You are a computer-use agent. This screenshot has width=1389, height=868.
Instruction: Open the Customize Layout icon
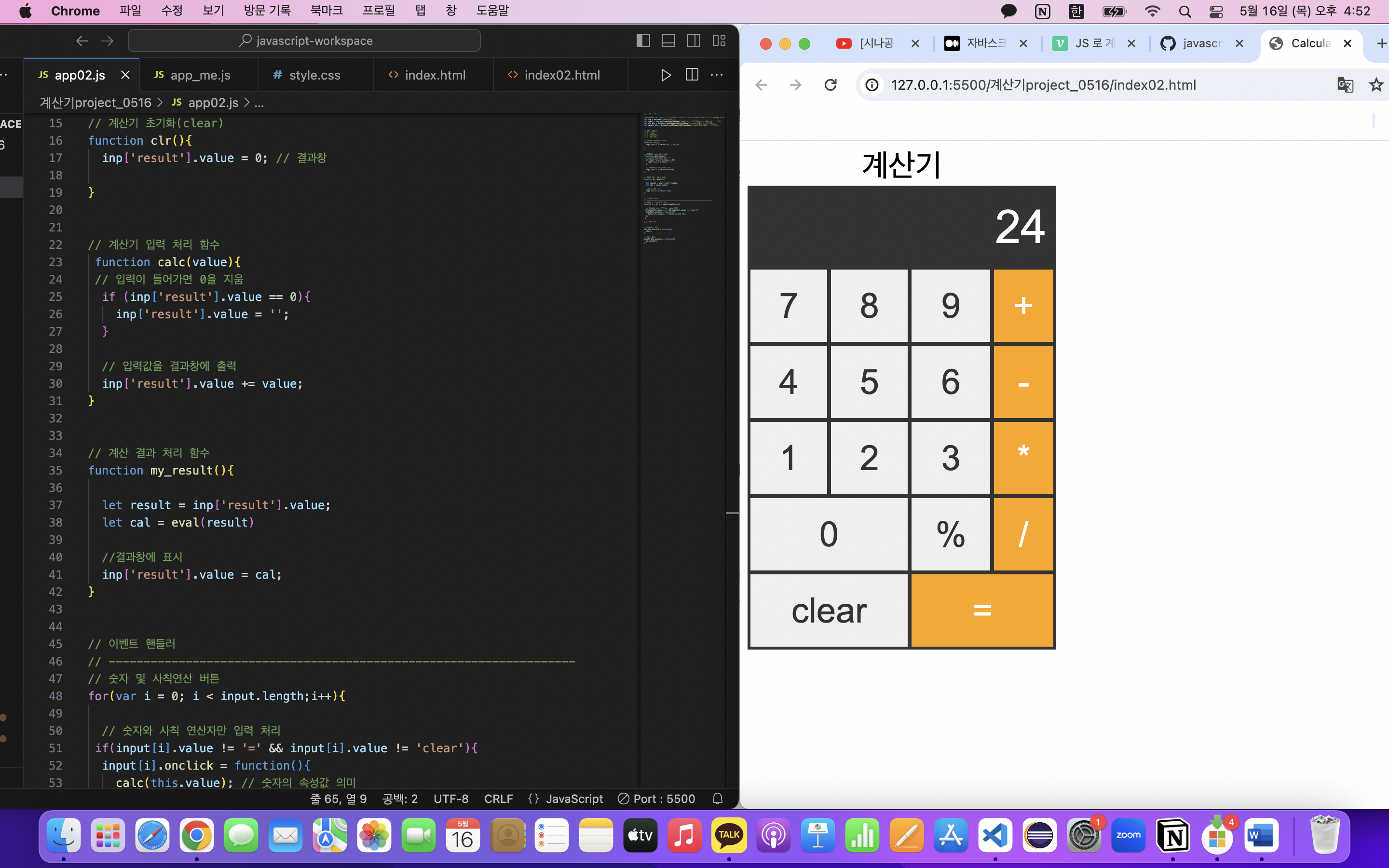click(719, 41)
